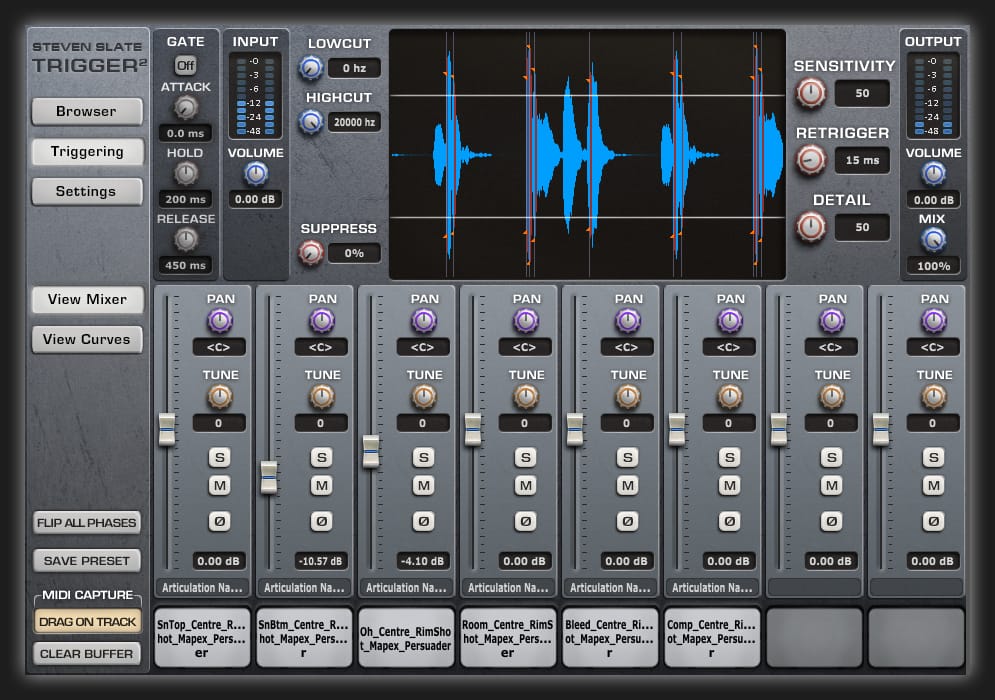
Task: Click SnTop channel volume fader handle
Action: pos(167,429)
